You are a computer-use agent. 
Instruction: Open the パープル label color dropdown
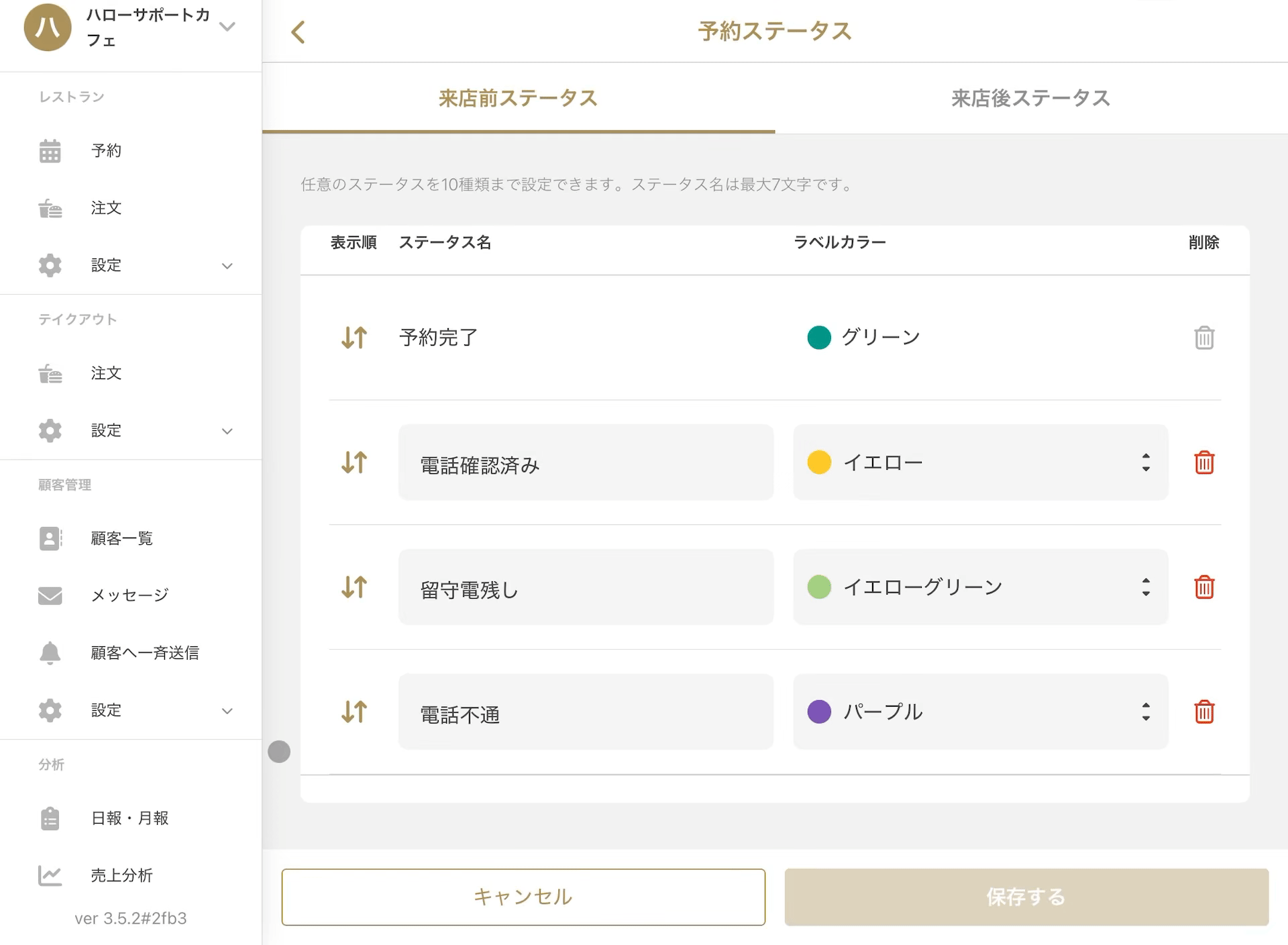point(979,711)
